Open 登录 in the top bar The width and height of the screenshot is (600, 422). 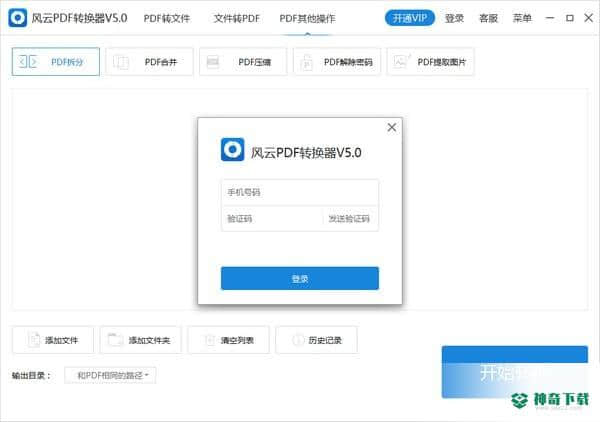coord(454,18)
